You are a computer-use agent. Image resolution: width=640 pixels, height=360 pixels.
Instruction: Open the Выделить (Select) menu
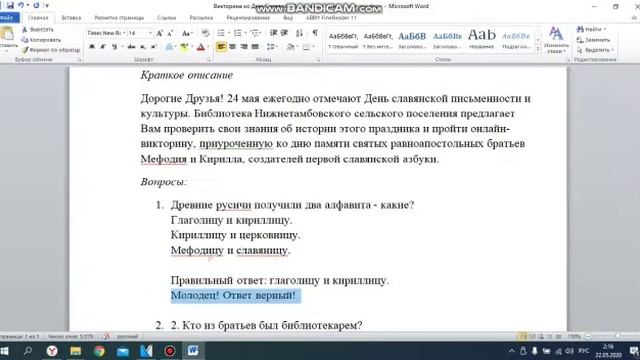click(x=595, y=50)
